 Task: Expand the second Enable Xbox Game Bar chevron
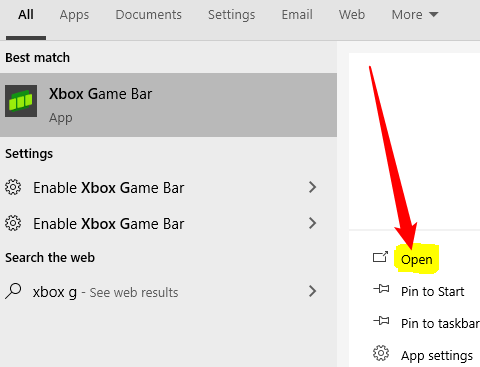(312, 223)
